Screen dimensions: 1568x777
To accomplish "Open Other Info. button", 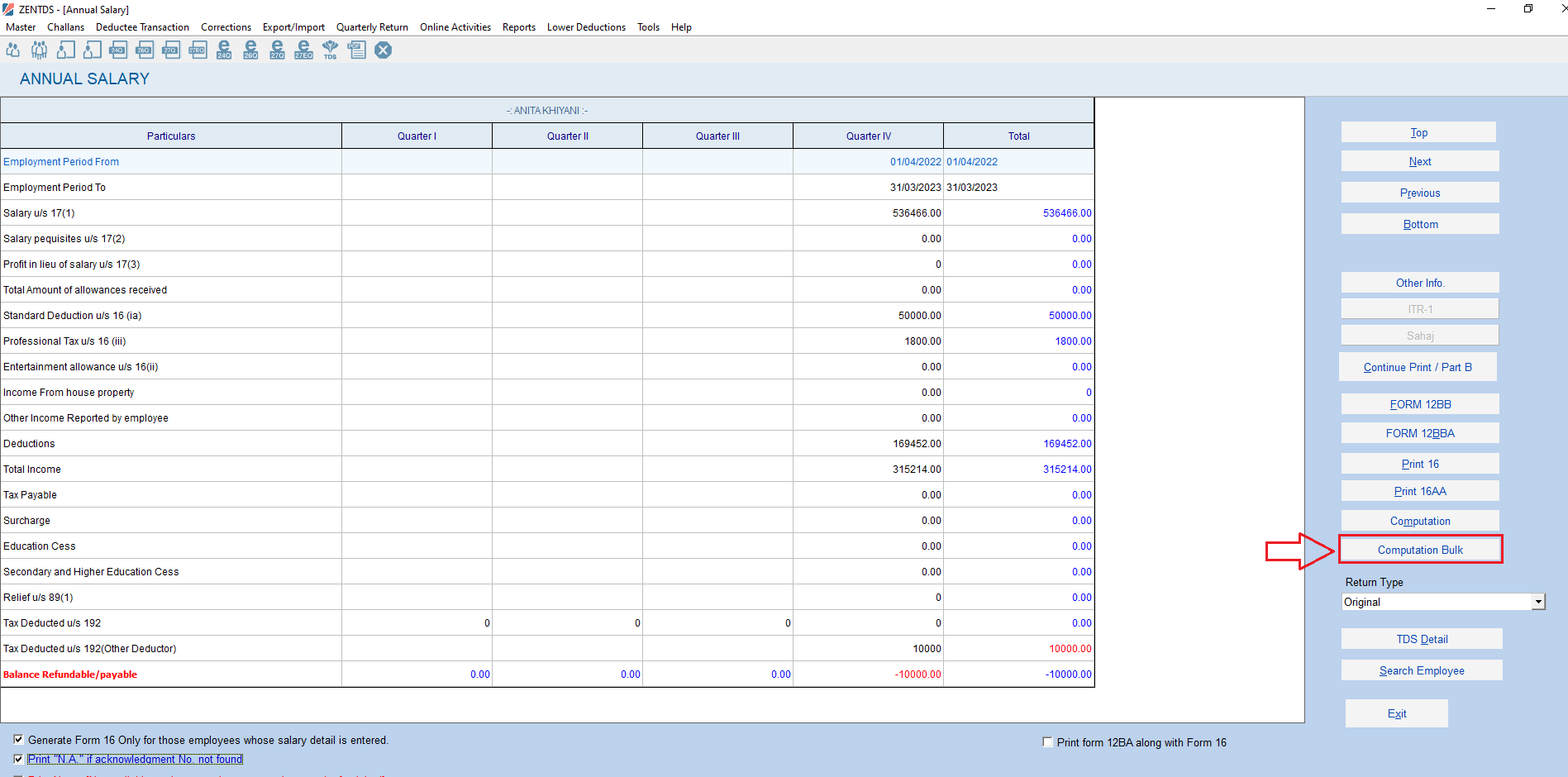I will tap(1419, 283).
